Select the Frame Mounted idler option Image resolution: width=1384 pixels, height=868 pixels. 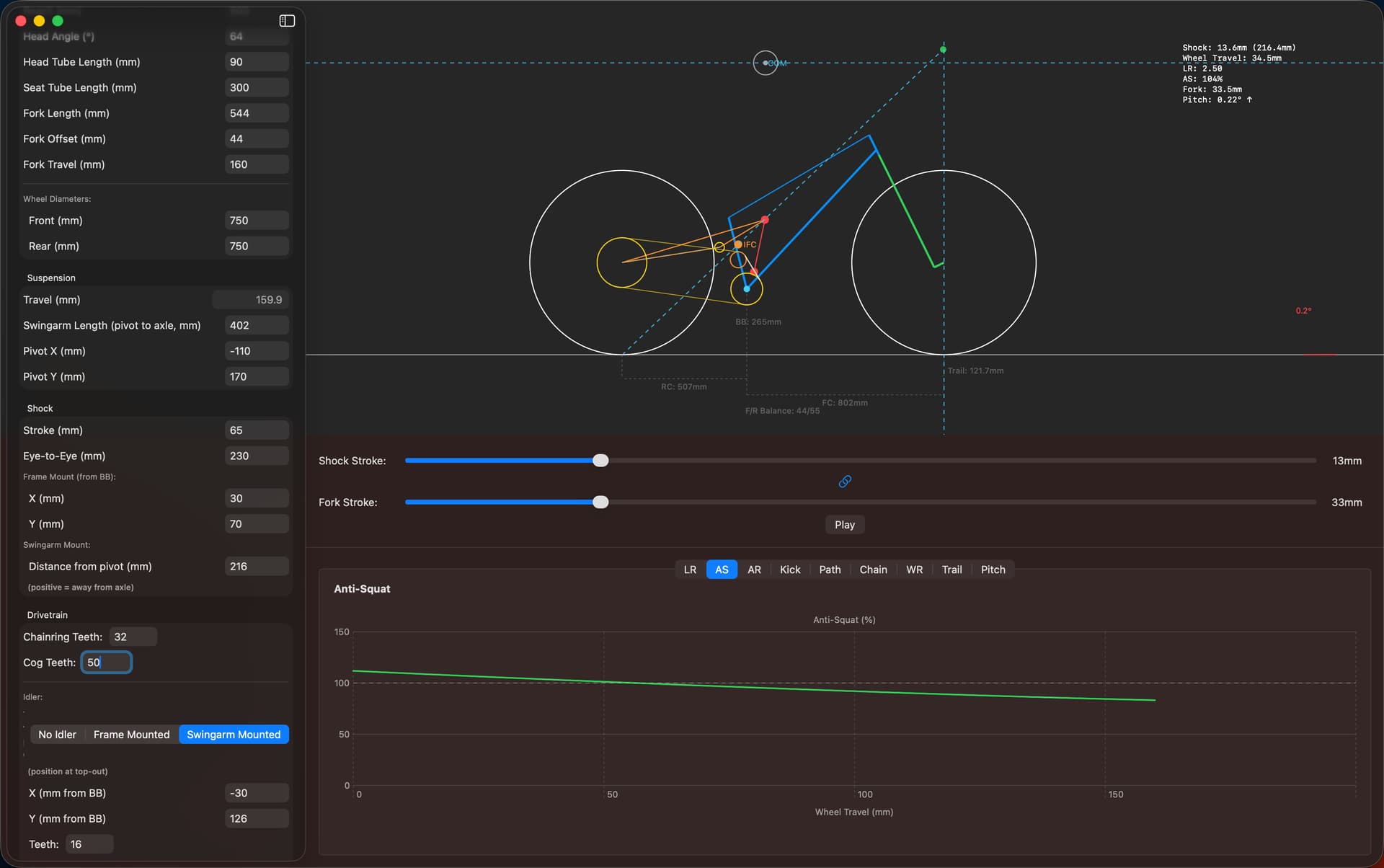point(131,735)
